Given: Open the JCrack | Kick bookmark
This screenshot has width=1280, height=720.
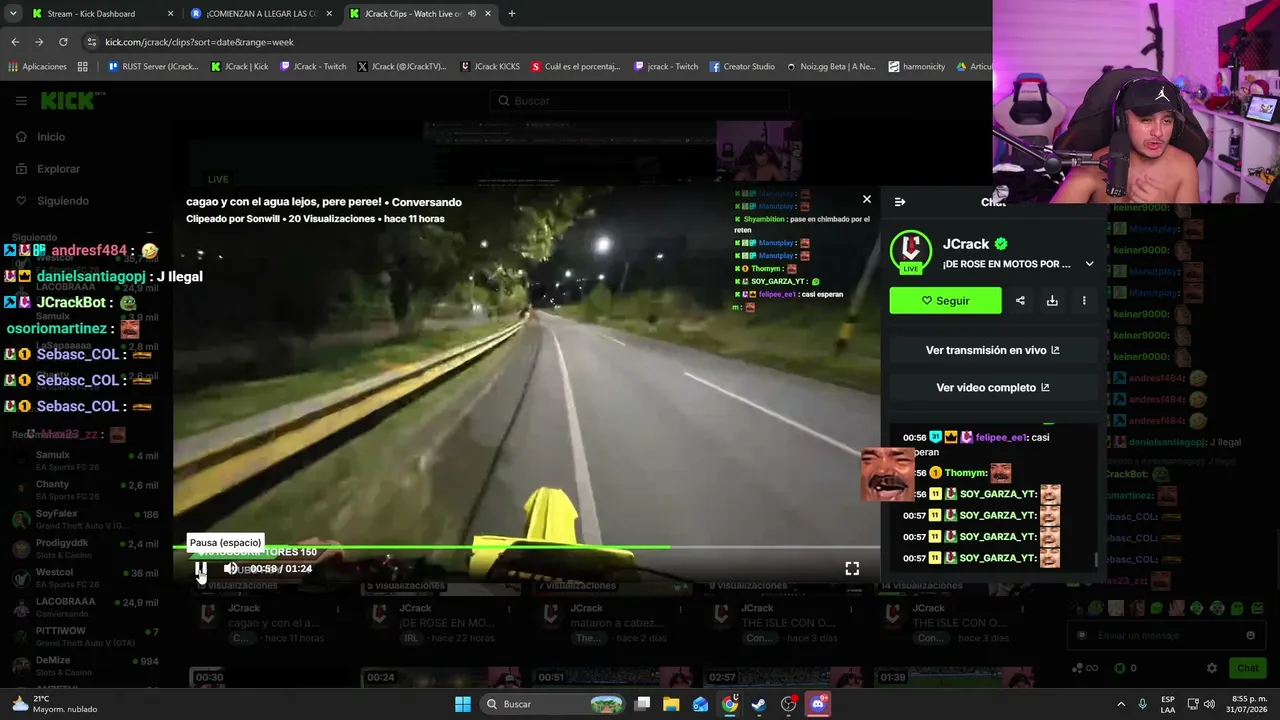Looking at the screenshot, I should coord(240,67).
